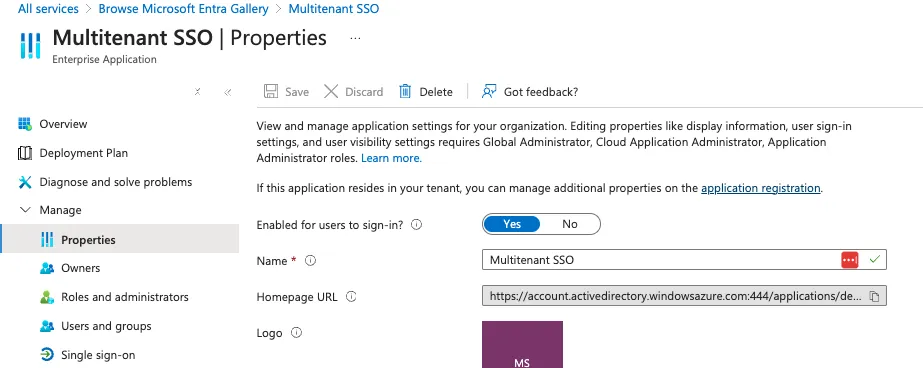Click the sidebar expand/collapse arrows control
Image resolution: width=923 pixels, height=368 pixels.
point(198,91)
